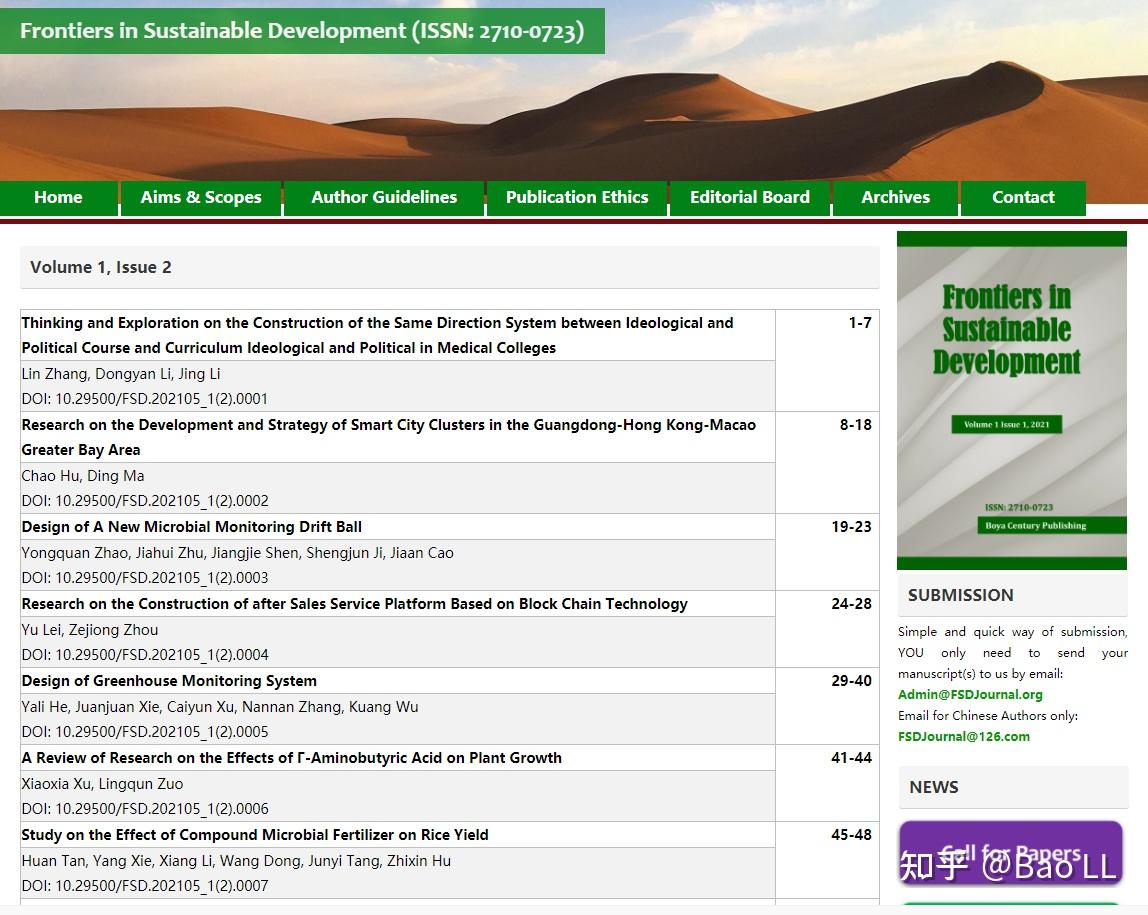Open the Author Guidelines section
The height and width of the screenshot is (915, 1148).
pyautogui.click(x=384, y=197)
